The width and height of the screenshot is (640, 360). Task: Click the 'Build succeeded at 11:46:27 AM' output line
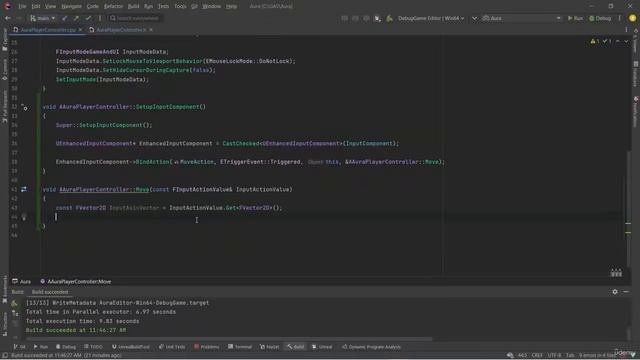[x=76, y=330]
